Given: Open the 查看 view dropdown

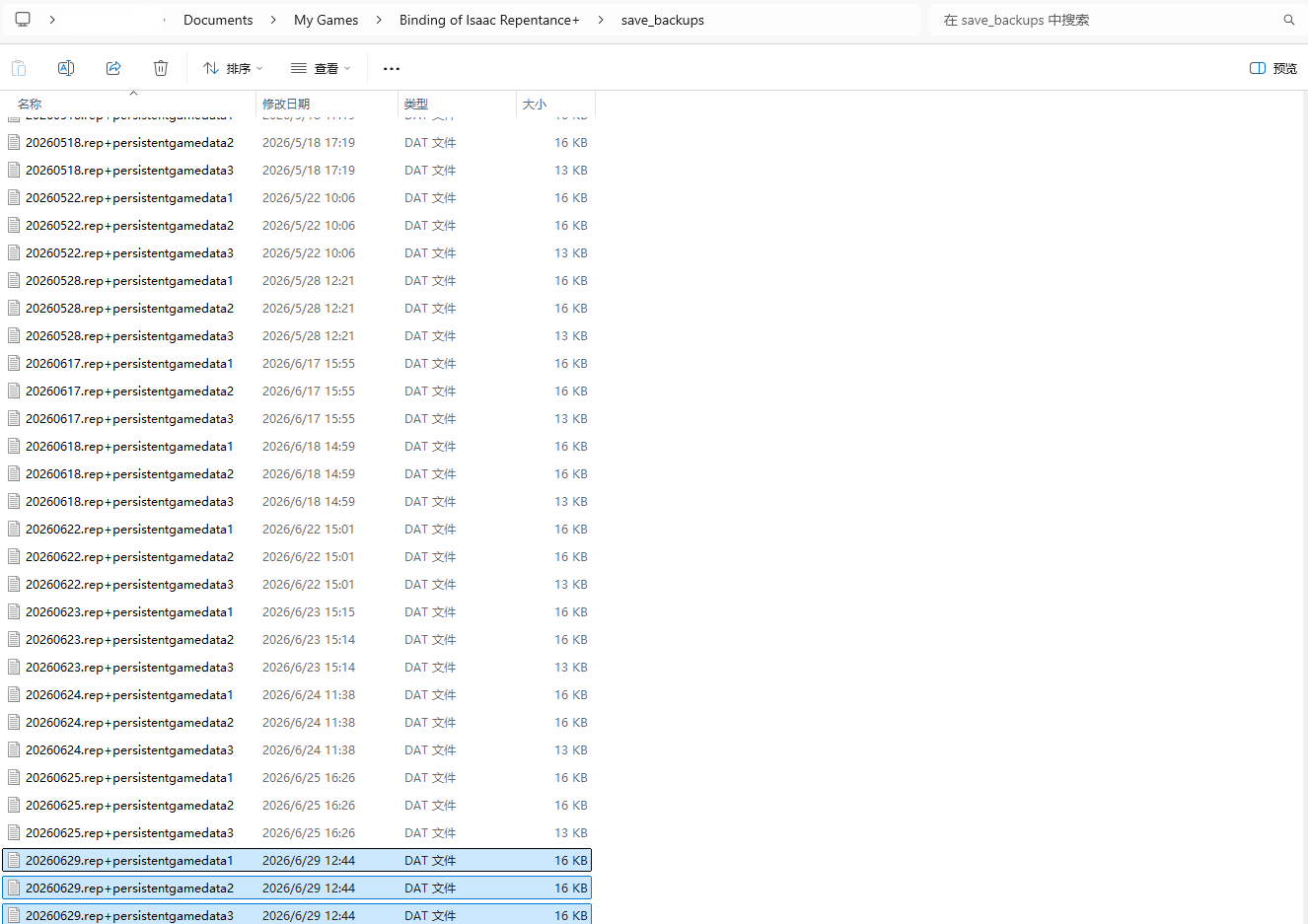Looking at the screenshot, I should point(321,68).
